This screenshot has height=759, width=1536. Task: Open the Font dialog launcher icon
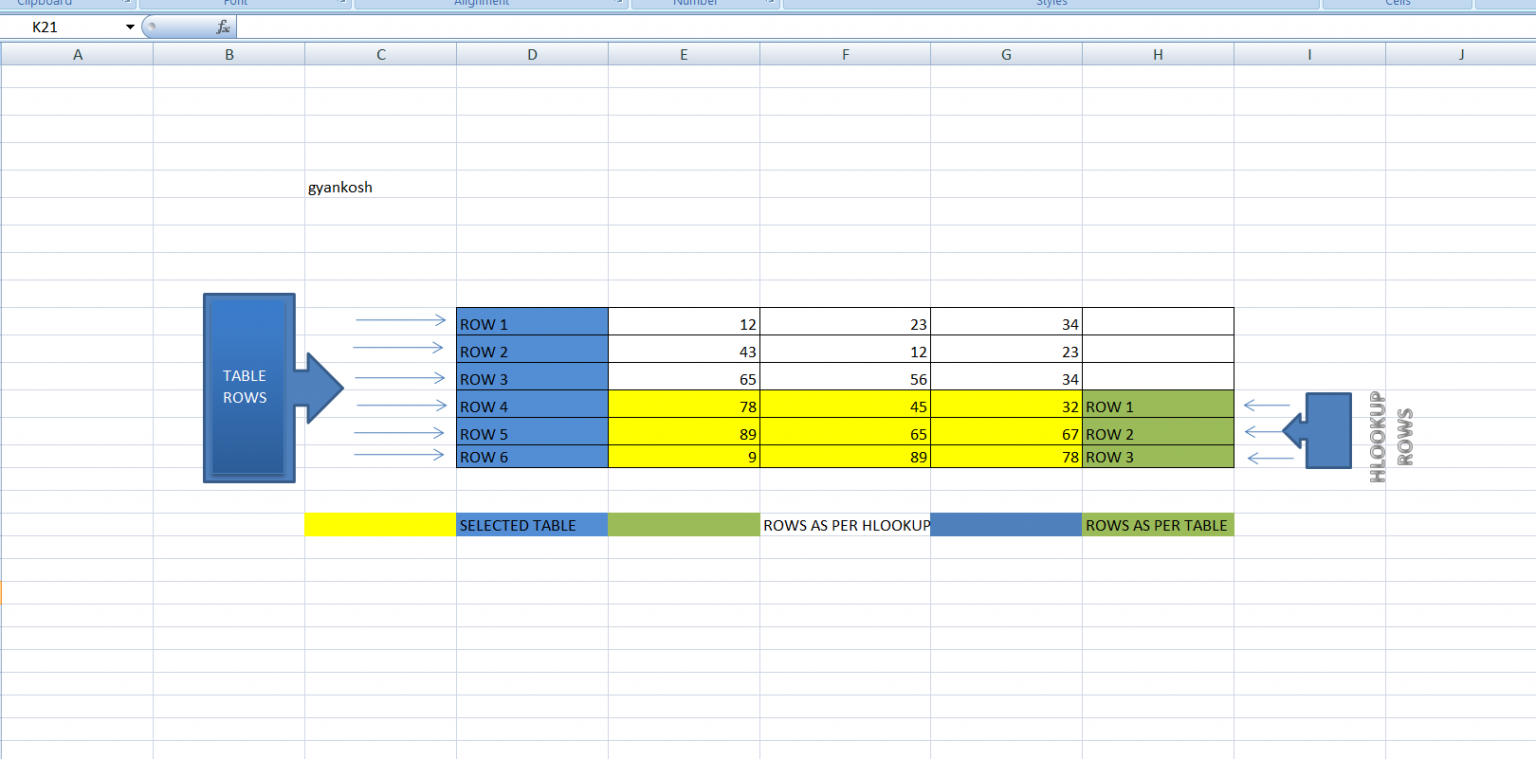point(341,3)
